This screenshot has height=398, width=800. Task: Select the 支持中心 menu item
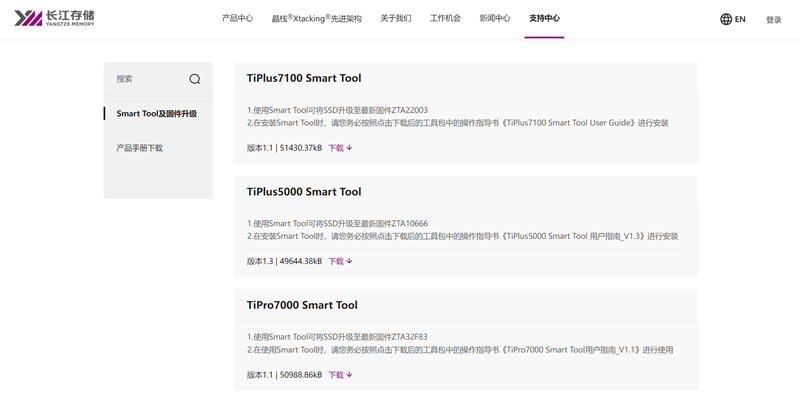pyautogui.click(x=544, y=18)
